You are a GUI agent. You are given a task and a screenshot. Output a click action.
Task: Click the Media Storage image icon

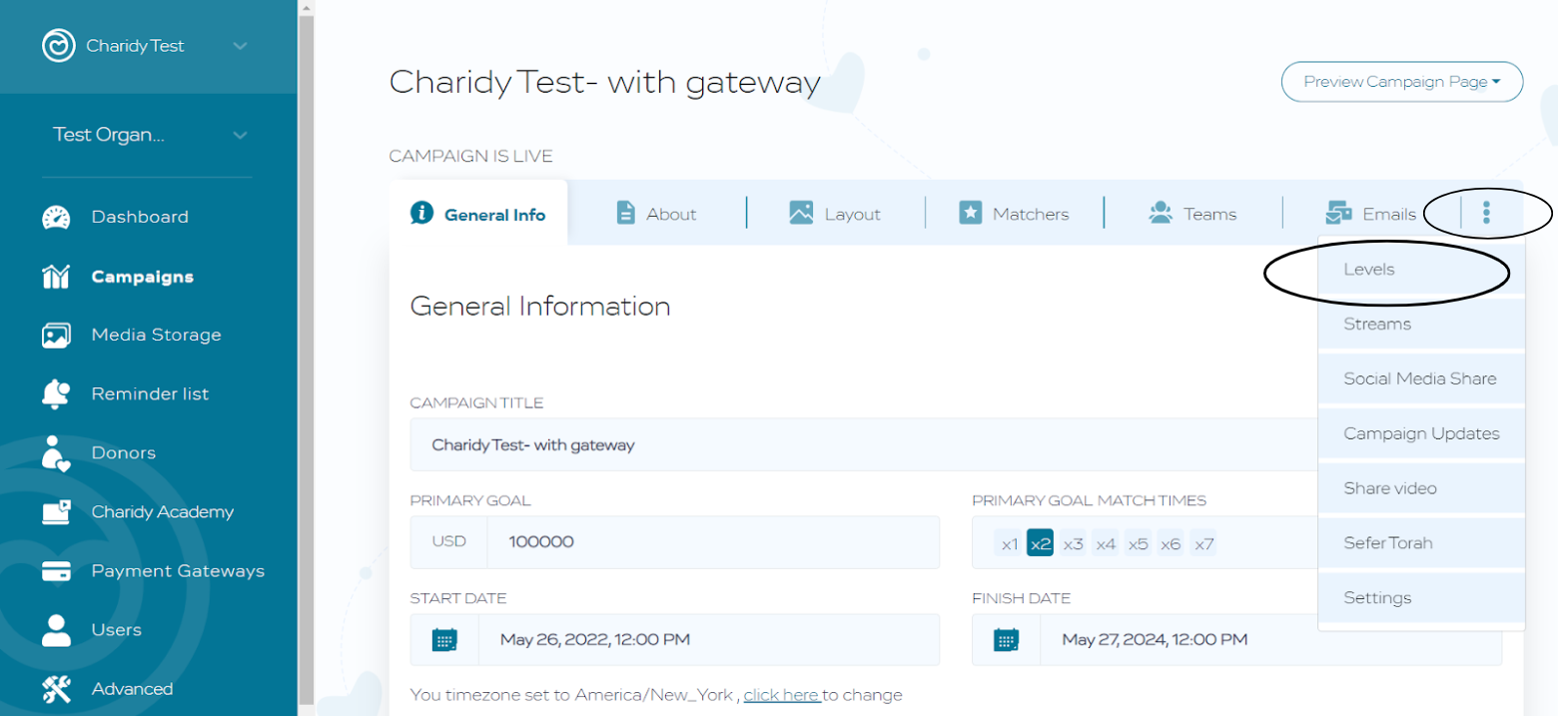pos(56,336)
